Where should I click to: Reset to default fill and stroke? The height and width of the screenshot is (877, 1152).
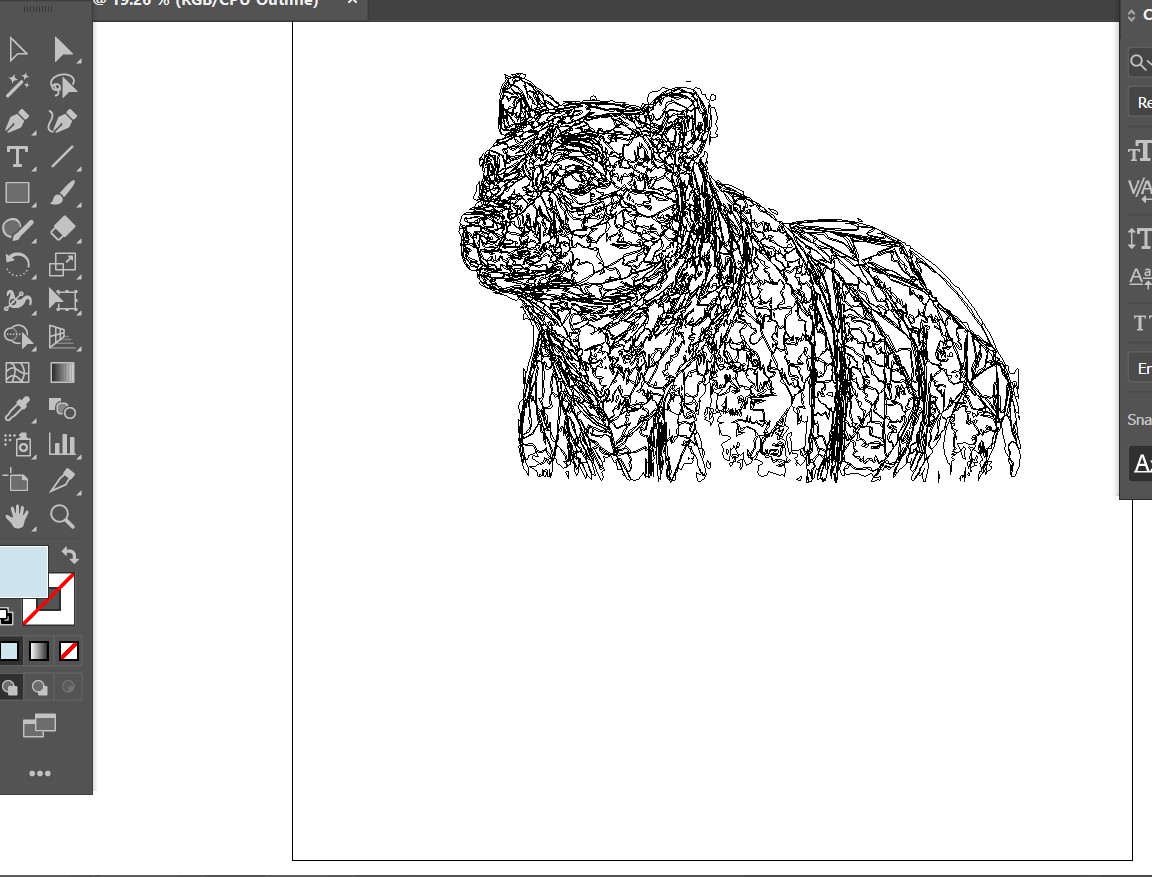coord(6,616)
